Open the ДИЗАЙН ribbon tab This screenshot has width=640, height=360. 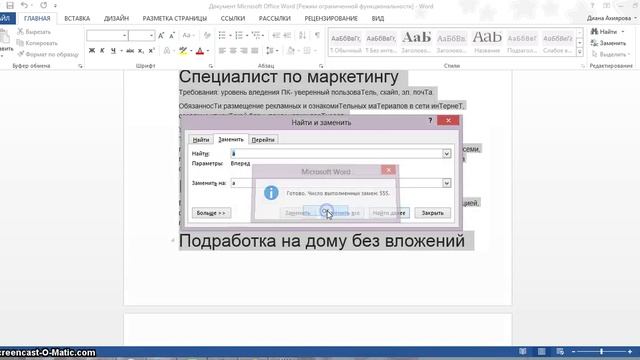point(116,18)
